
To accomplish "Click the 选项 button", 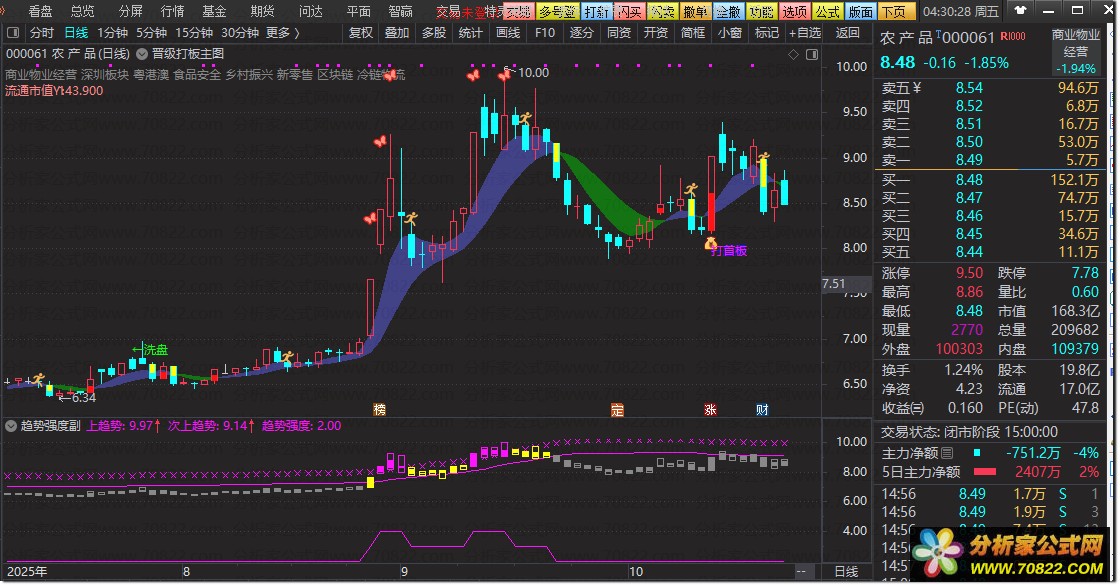I will tap(794, 11).
